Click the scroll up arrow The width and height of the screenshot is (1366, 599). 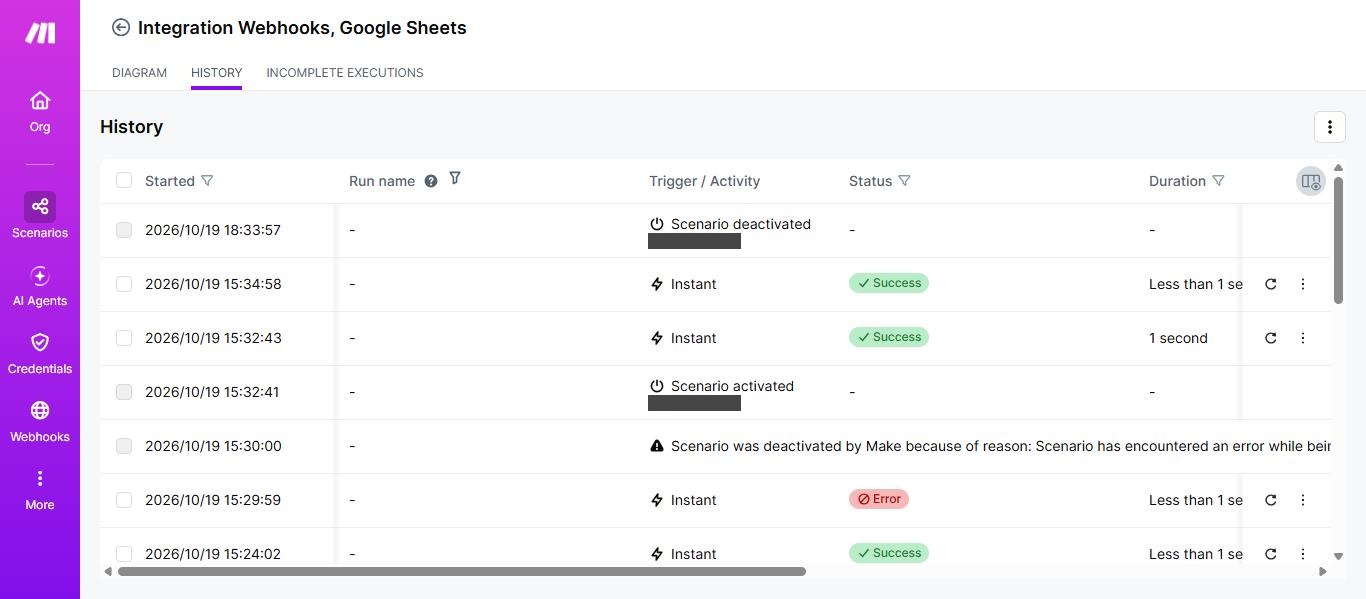point(1338,168)
